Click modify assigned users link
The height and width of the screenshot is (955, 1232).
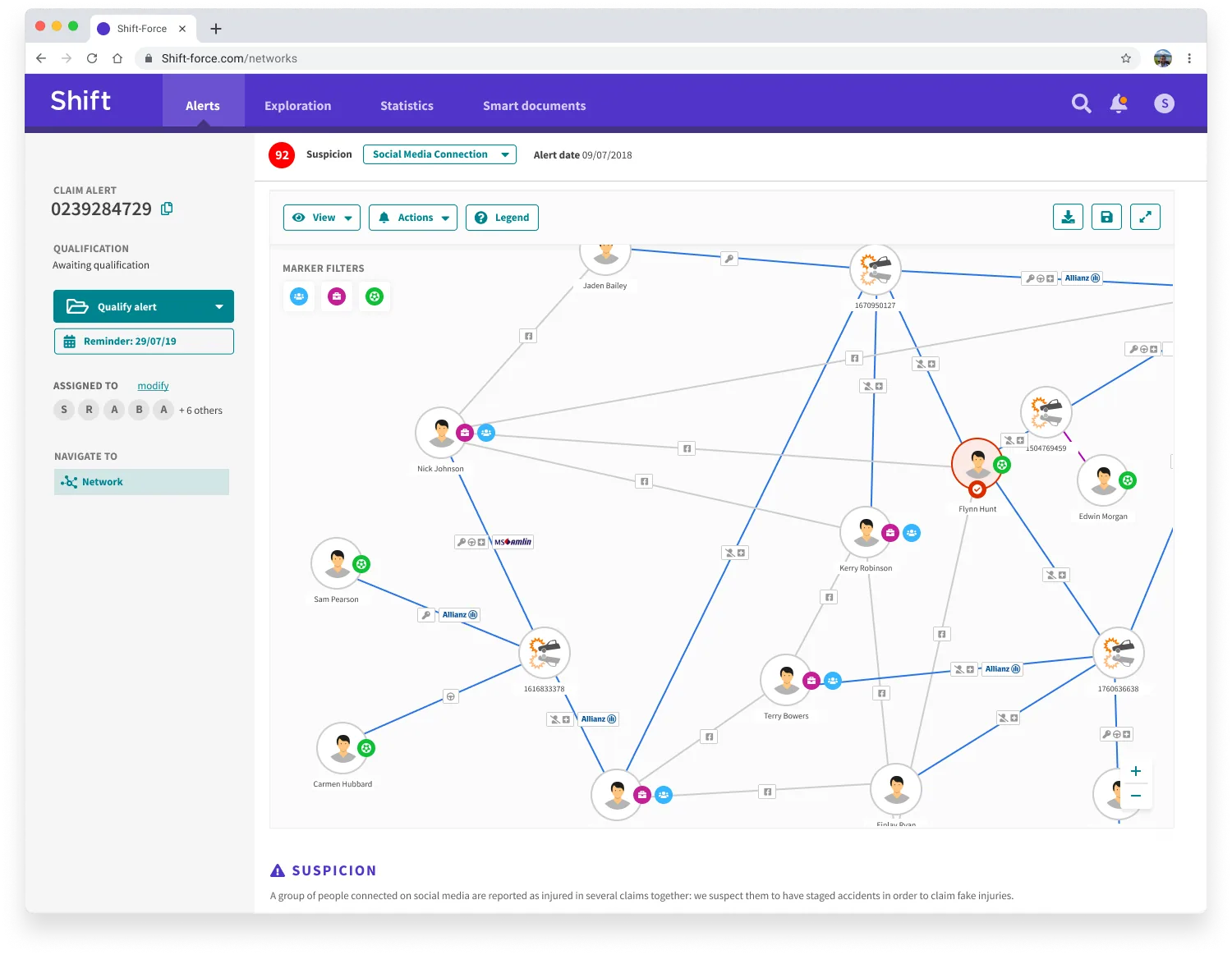tap(153, 386)
